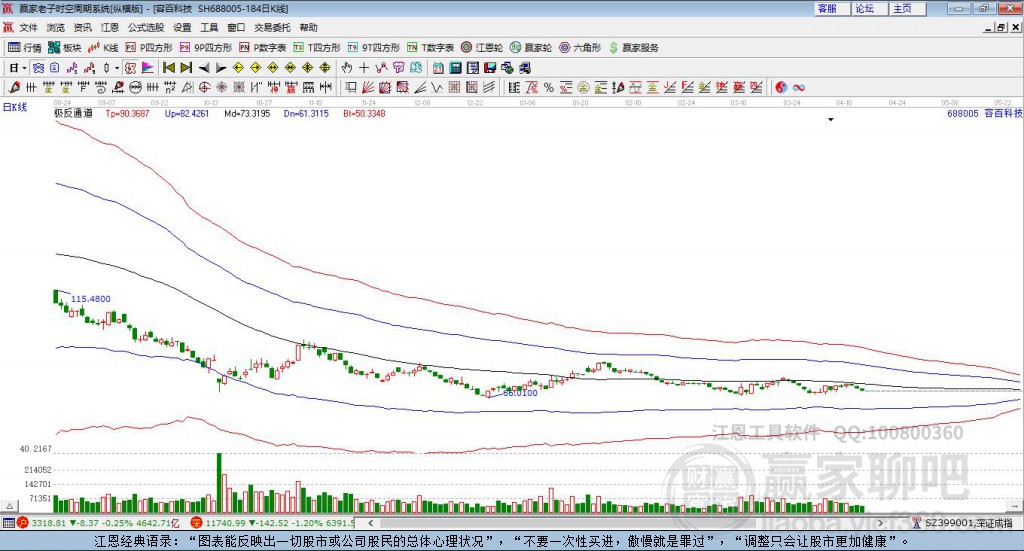Toggle the colored flag chart button
The image size is (1024, 551).
tap(148, 68)
